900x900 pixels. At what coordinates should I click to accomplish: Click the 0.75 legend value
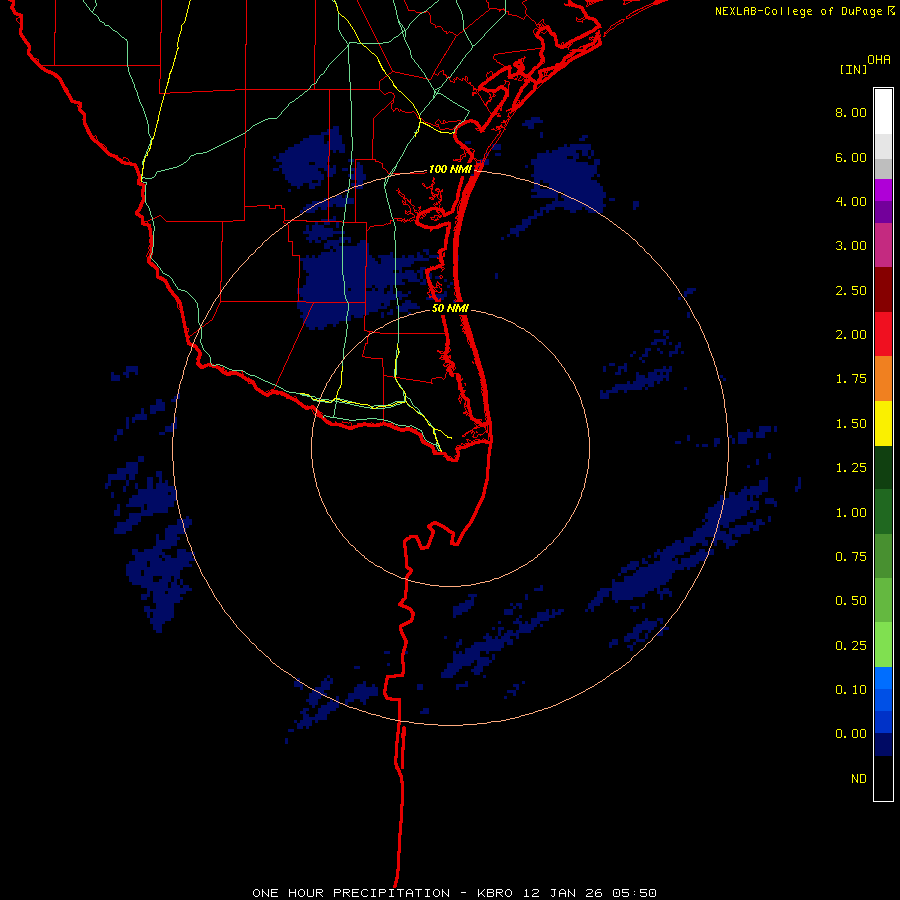851,557
